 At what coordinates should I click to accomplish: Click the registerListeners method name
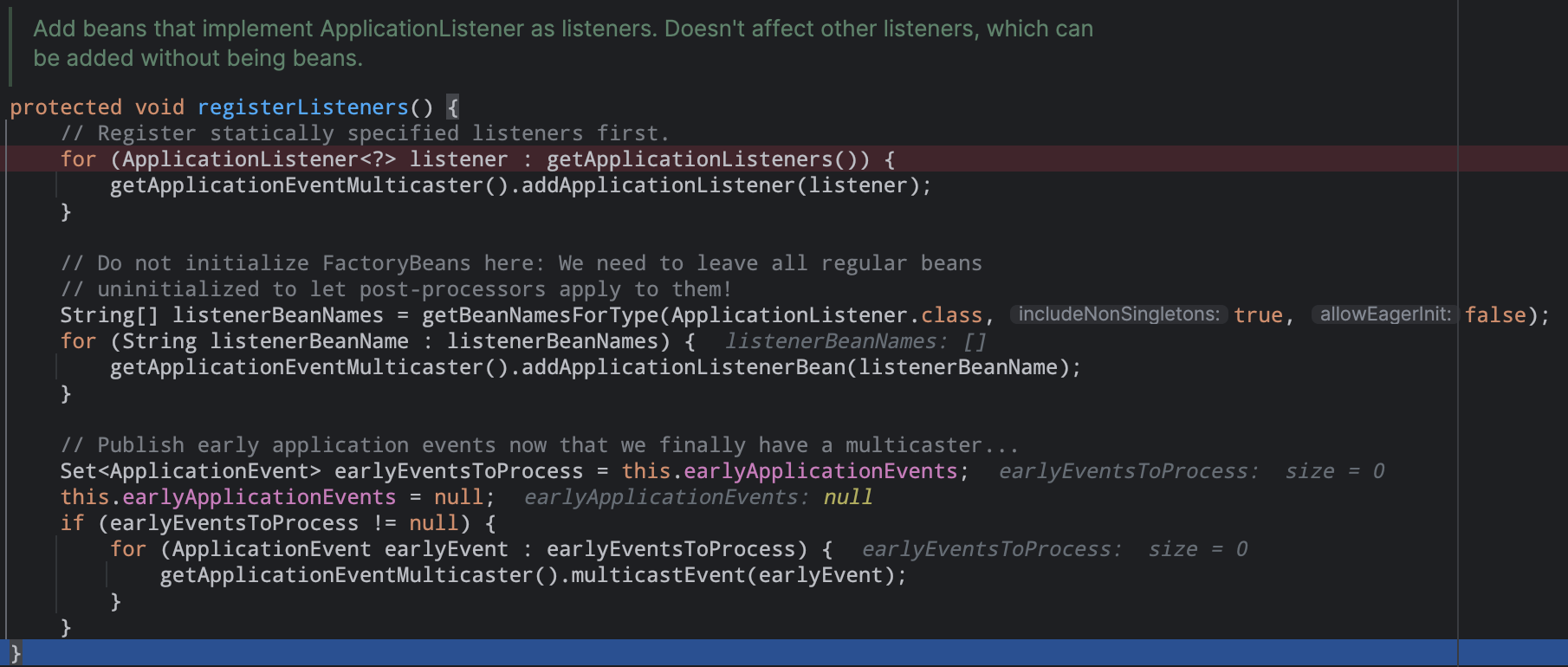[x=302, y=107]
